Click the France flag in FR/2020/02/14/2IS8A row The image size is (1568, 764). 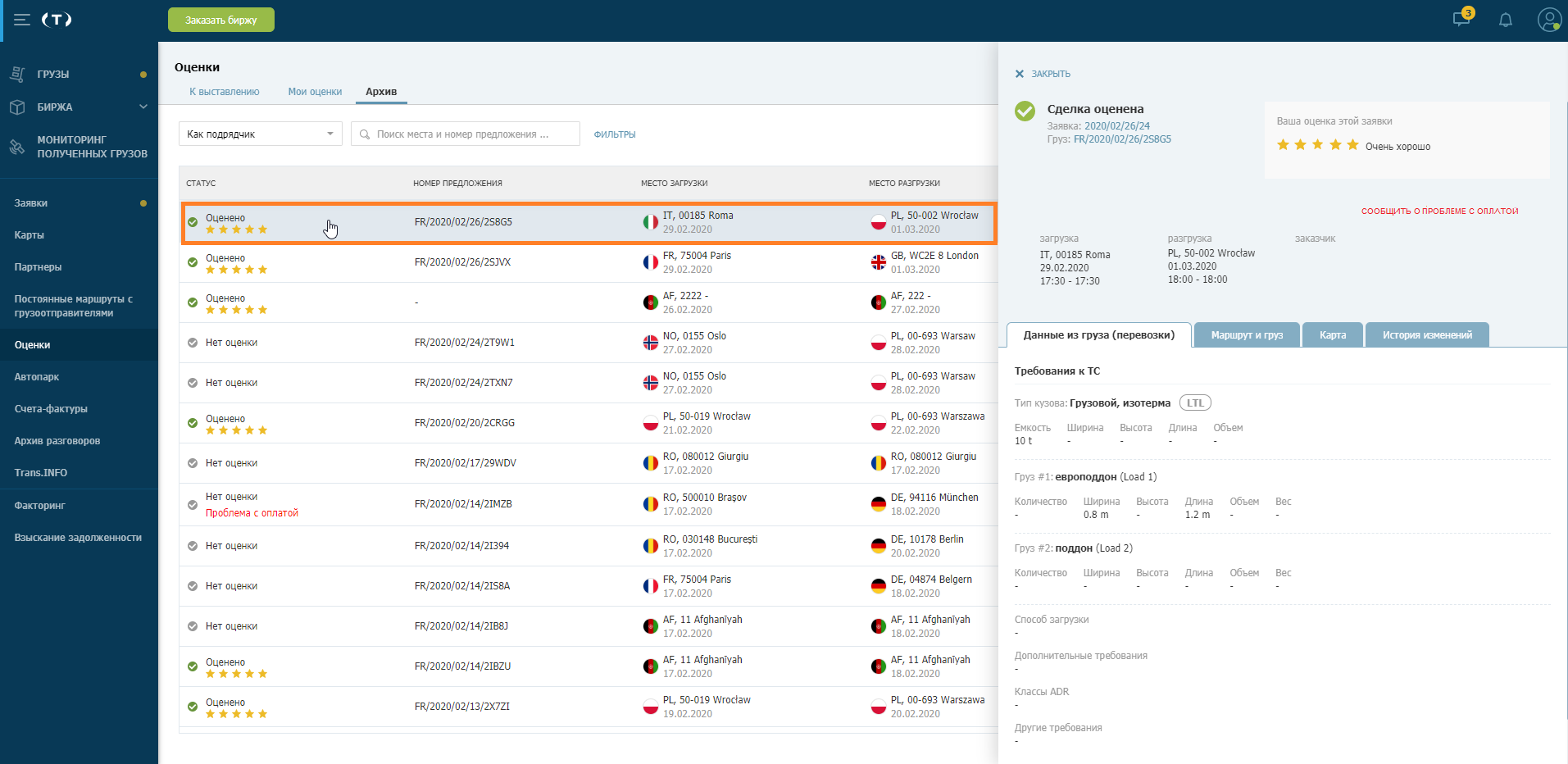tap(651, 586)
